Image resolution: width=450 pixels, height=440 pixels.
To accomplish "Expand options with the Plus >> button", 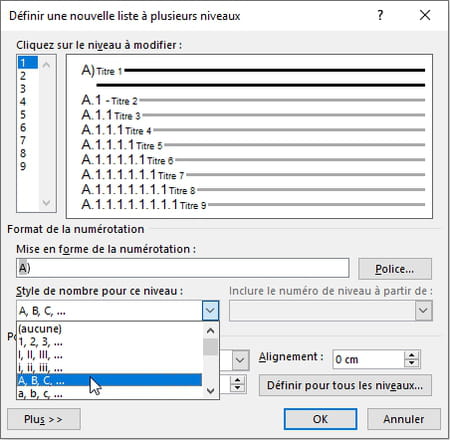I will pyautogui.click(x=44, y=419).
